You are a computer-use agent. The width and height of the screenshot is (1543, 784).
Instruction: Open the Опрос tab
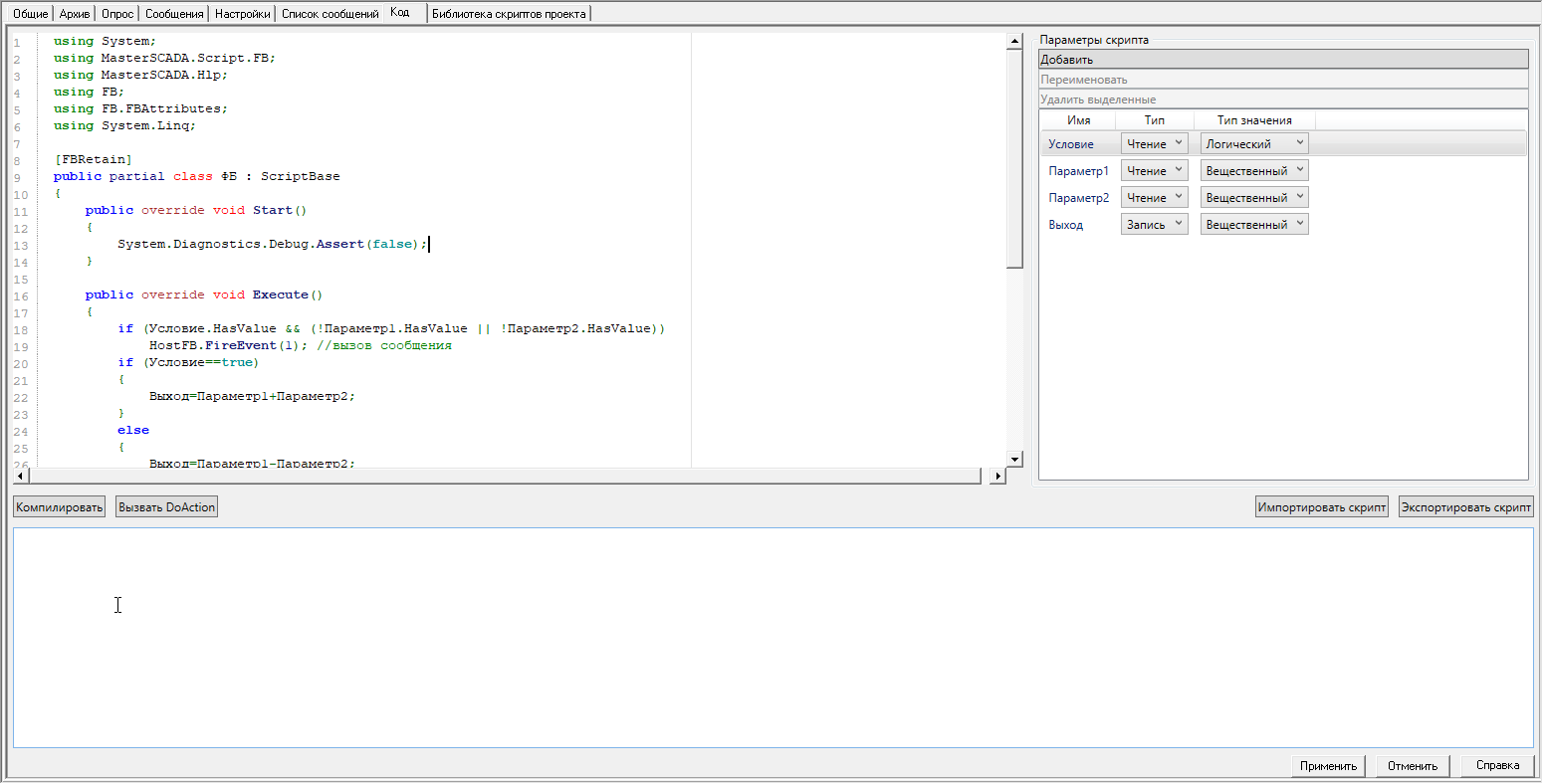pyautogui.click(x=117, y=14)
